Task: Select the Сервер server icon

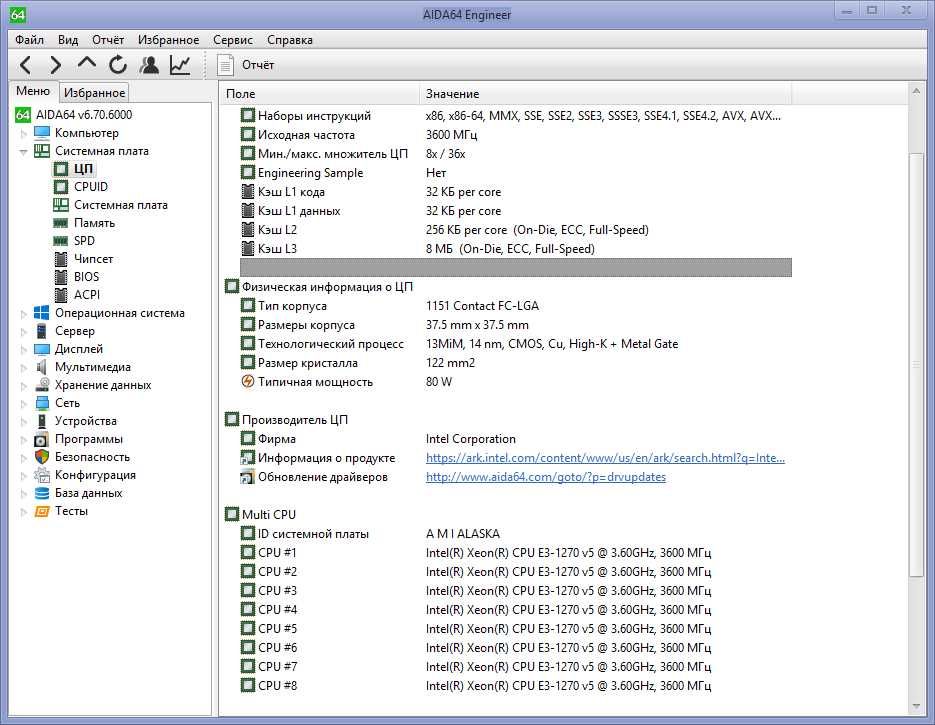Action: [42, 331]
